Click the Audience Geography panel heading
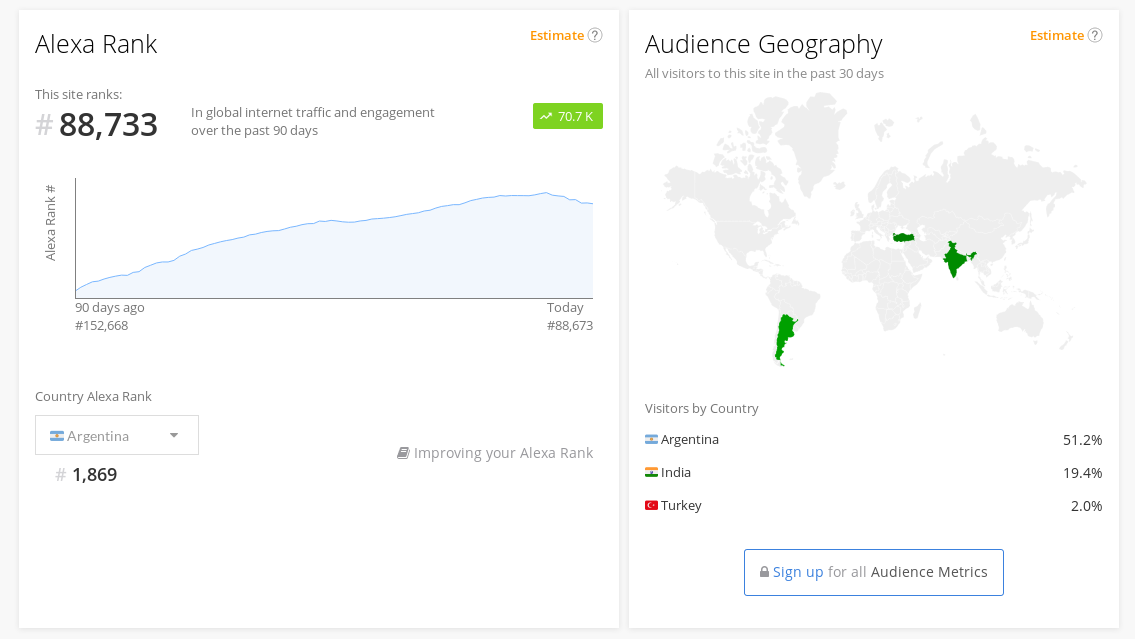This screenshot has height=639, width=1135. [764, 45]
